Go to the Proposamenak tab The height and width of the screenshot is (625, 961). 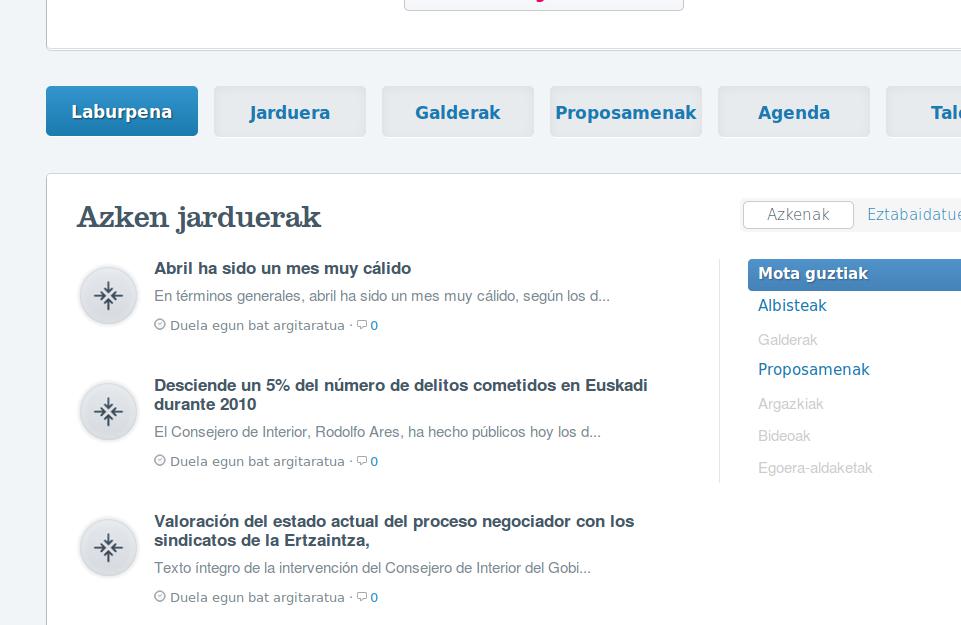[x=626, y=112]
